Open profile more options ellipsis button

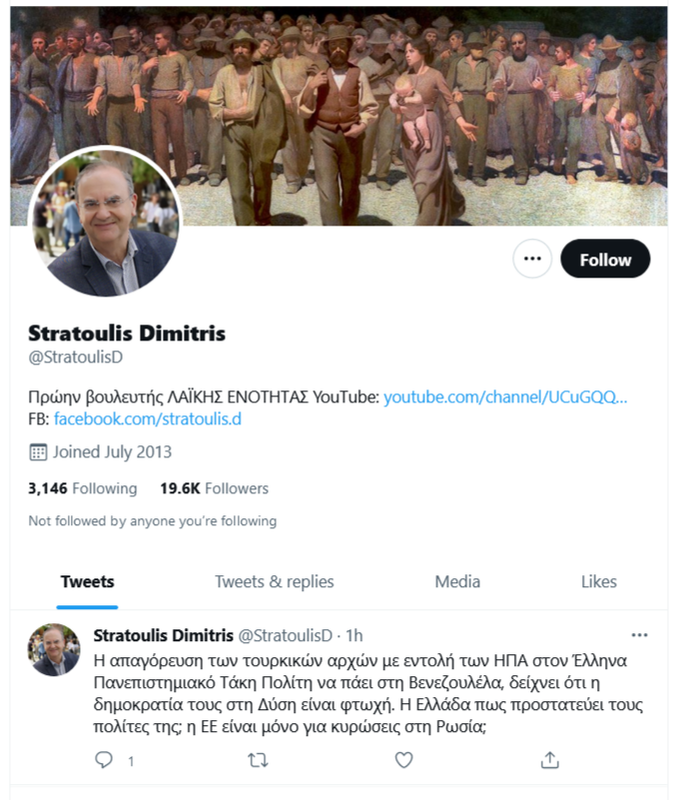[x=532, y=259]
